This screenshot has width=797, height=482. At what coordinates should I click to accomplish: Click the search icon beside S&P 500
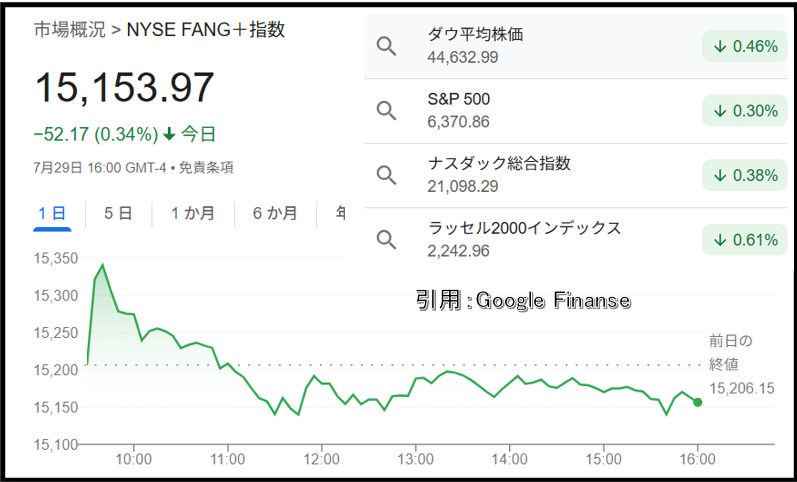point(386,110)
